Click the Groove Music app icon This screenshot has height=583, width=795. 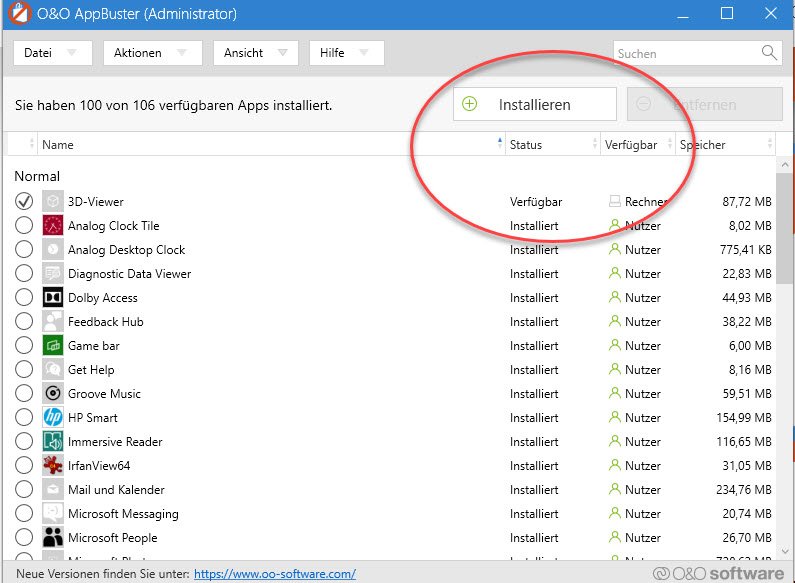click(x=53, y=394)
